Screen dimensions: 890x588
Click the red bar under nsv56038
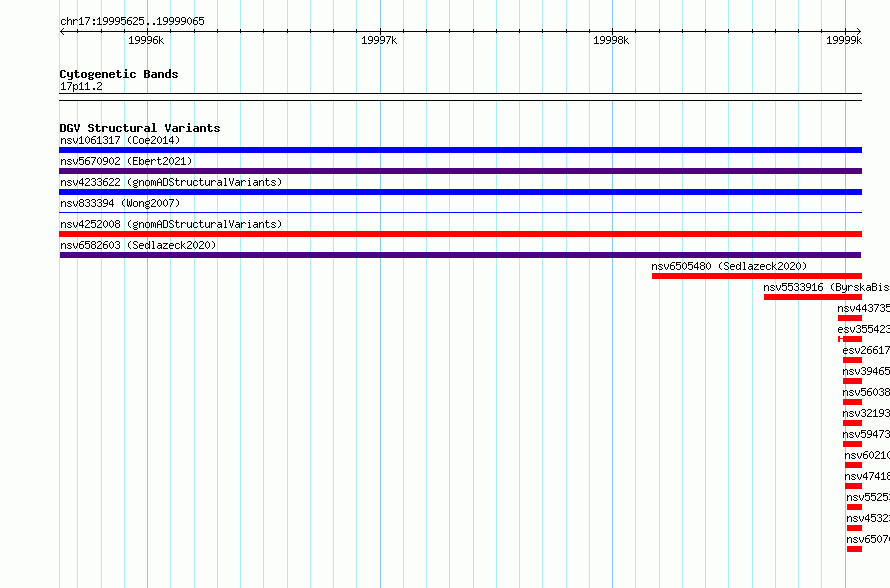pos(853,402)
